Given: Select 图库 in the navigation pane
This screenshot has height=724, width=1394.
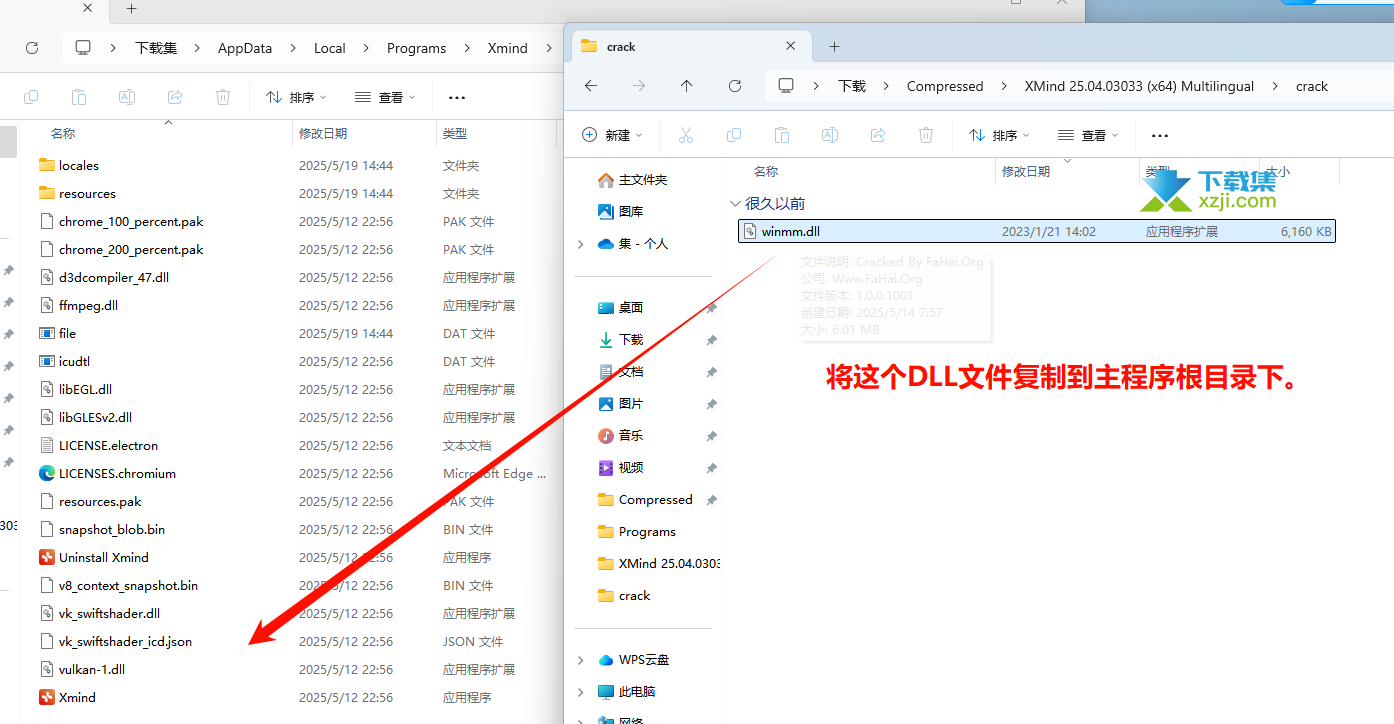Looking at the screenshot, I should click(631, 212).
